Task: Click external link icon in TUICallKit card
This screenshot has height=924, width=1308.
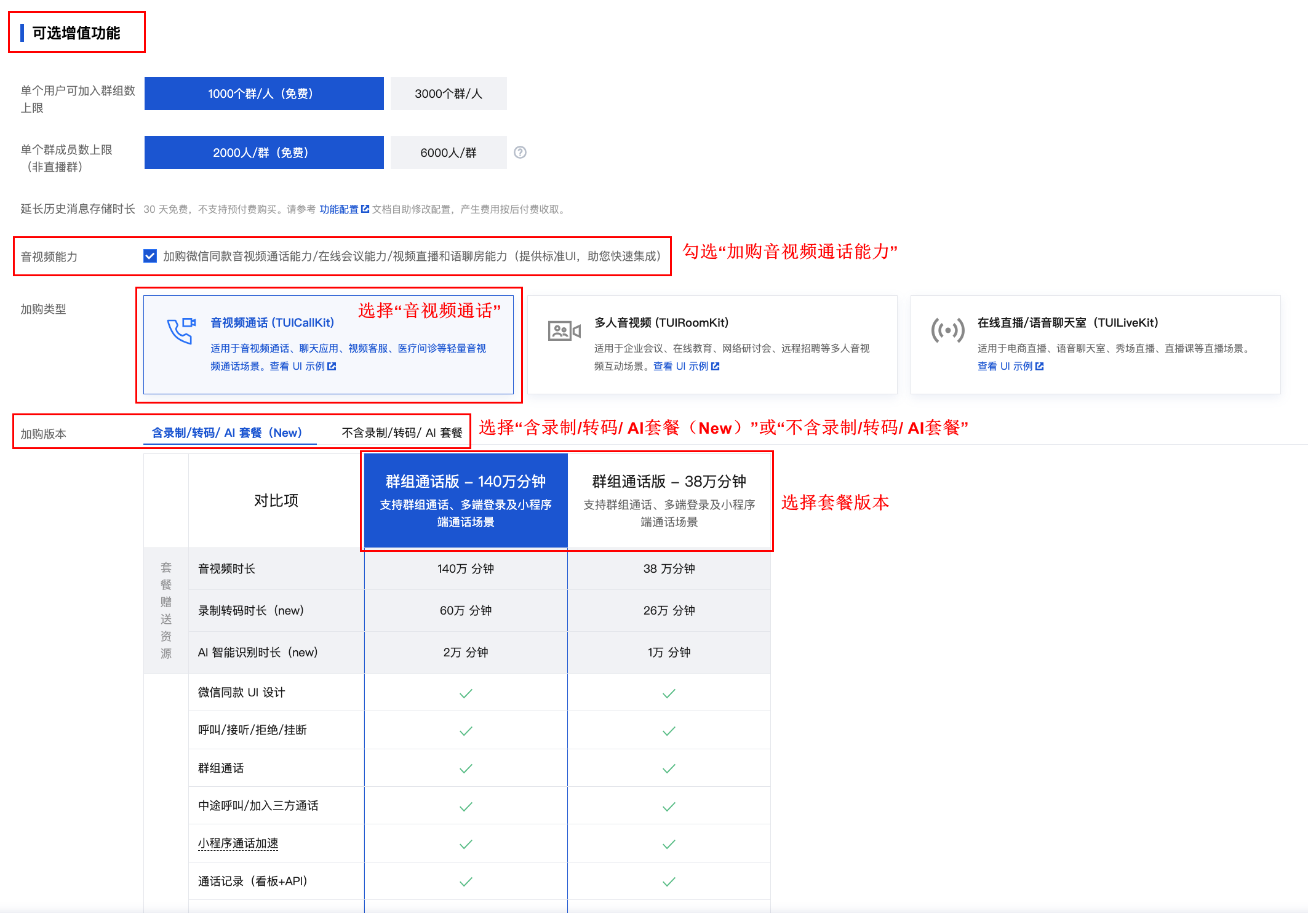Action: coord(332,367)
